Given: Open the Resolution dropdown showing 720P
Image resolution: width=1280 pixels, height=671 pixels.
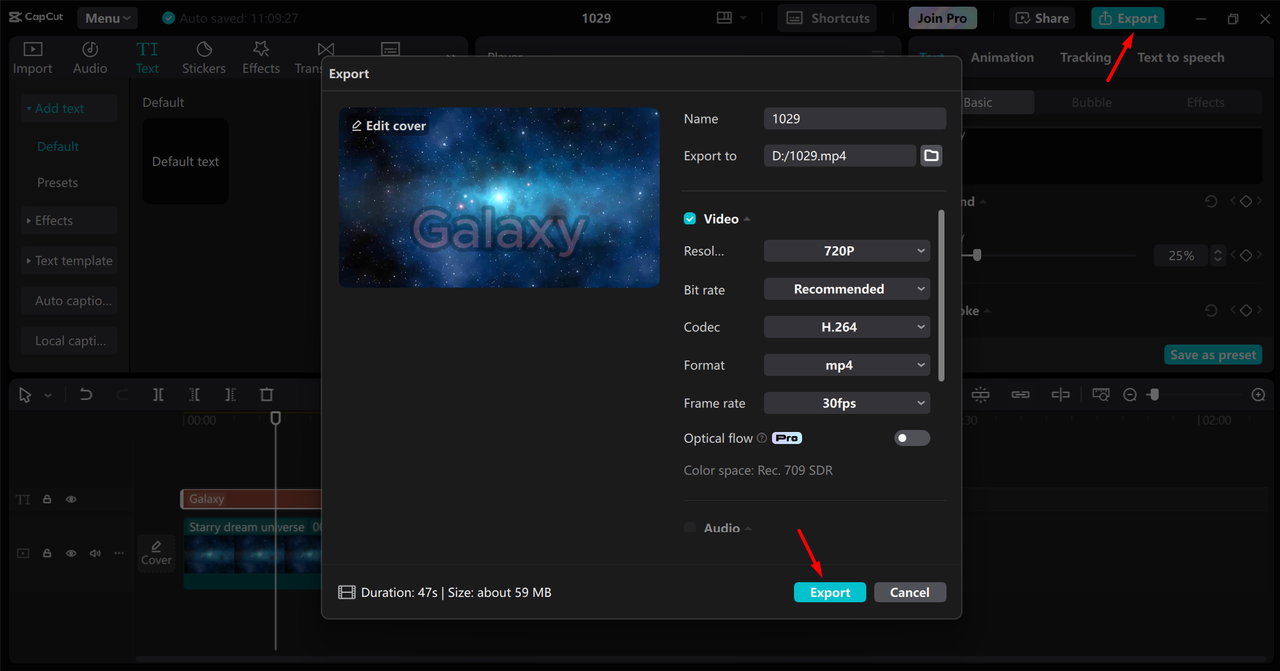Looking at the screenshot, I should tap(847, 251).
